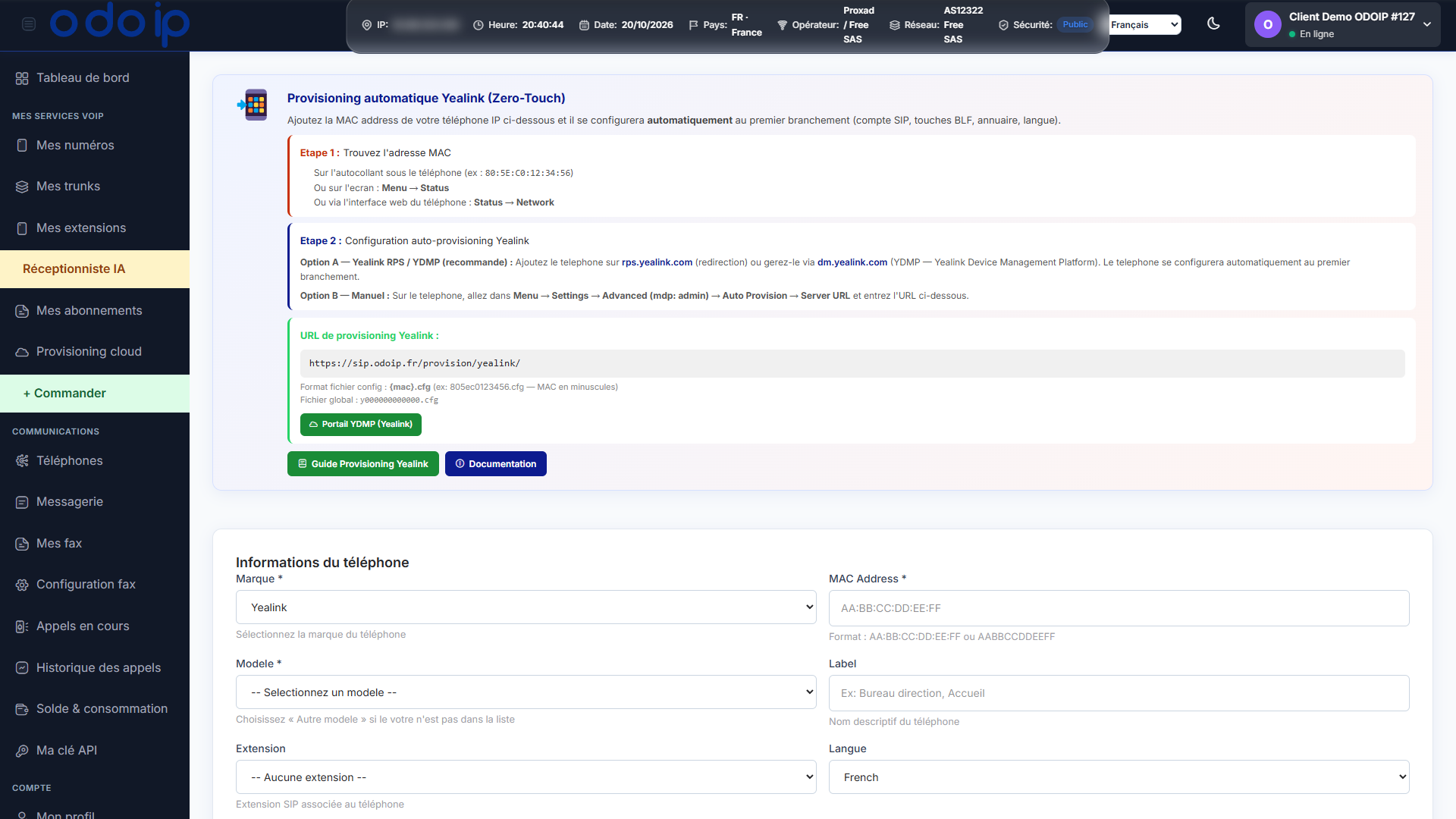Click the Portail YDMP (Yealink) button
The width and height of the screenshot is (1456, 819).
(360, 425)
